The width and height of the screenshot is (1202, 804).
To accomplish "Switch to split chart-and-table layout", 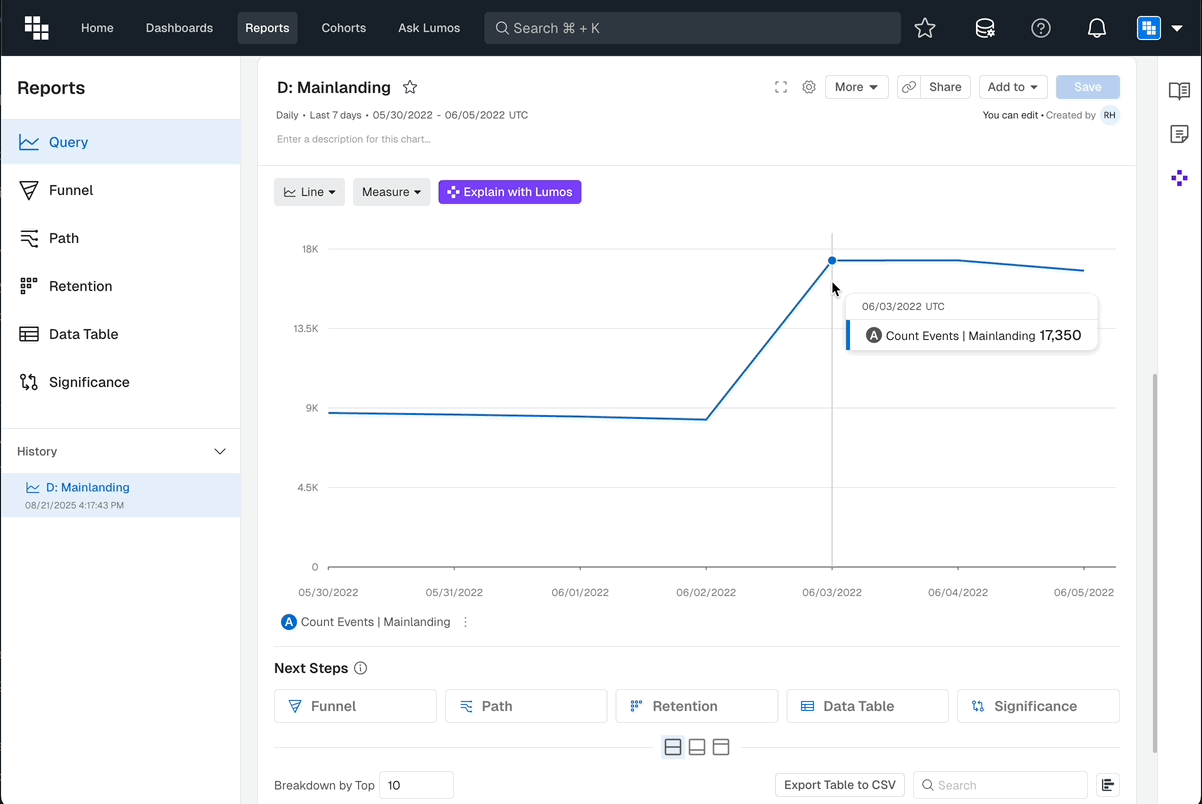I will 673,747.
